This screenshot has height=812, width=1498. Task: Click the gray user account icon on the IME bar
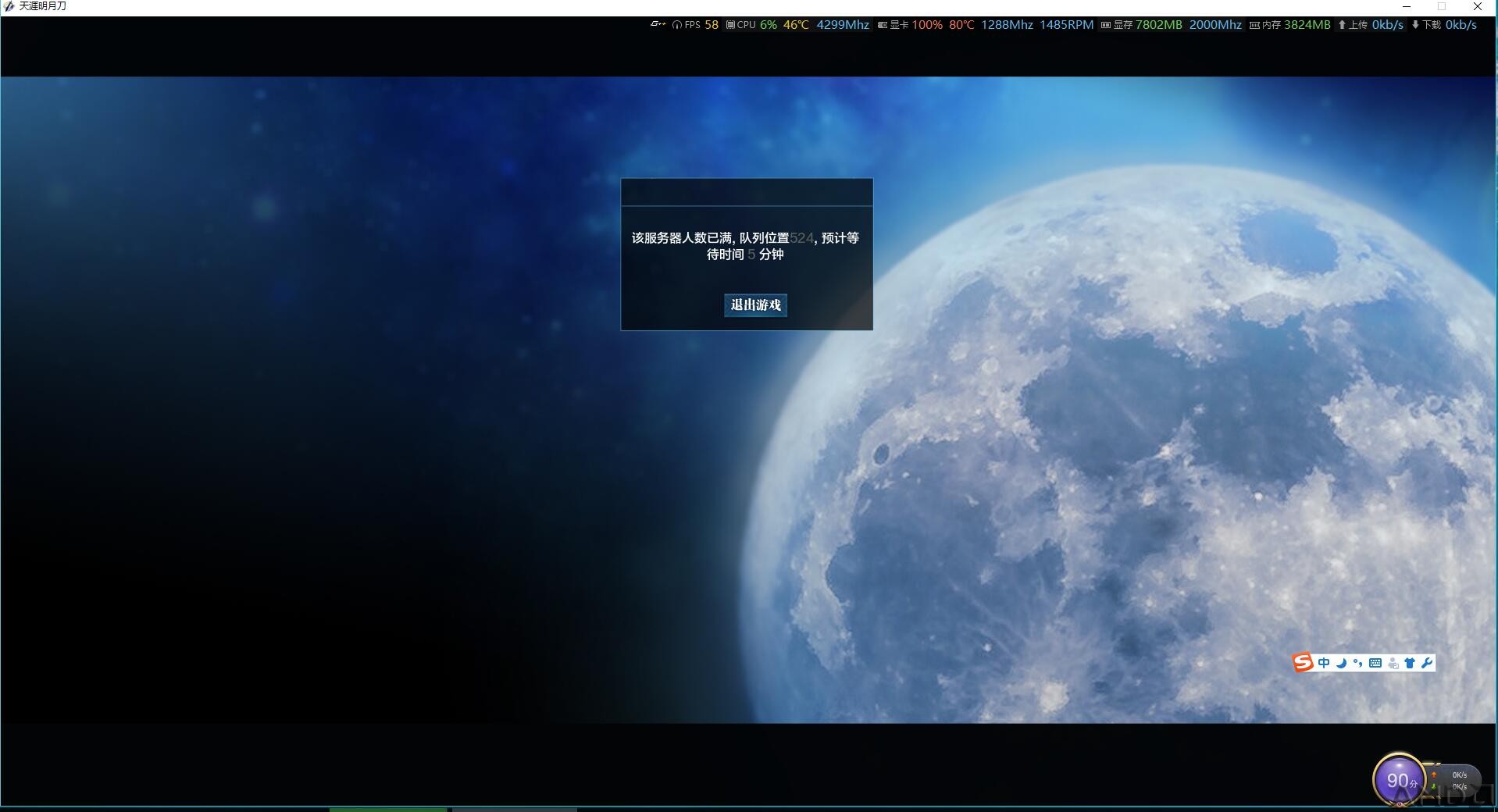click(x=1393, y=663)
